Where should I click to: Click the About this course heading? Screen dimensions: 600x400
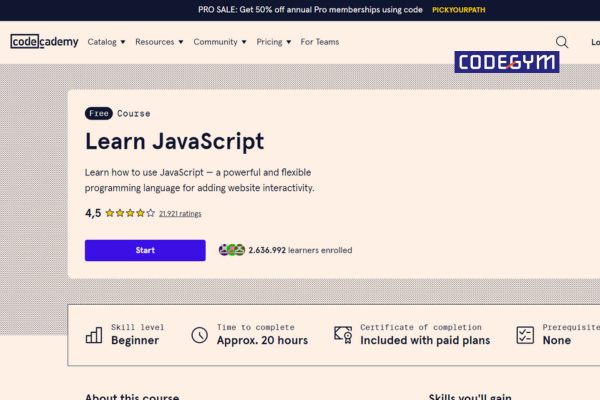pos(132,397)
